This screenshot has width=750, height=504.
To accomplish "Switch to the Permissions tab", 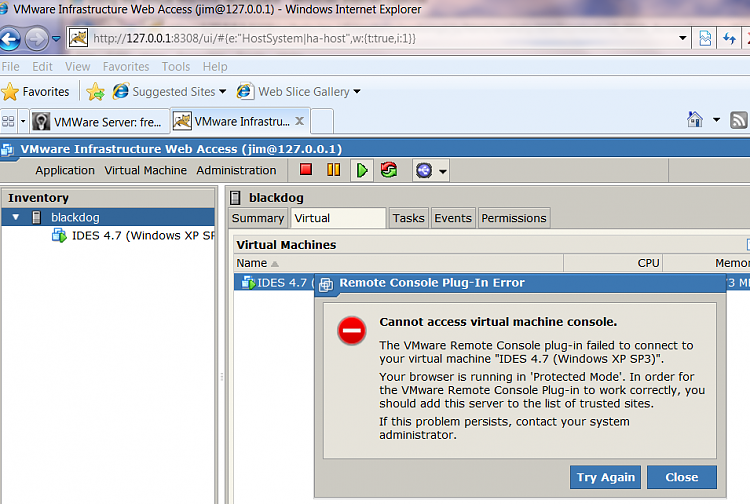I will pyautogui.click(x=514, y=218).
